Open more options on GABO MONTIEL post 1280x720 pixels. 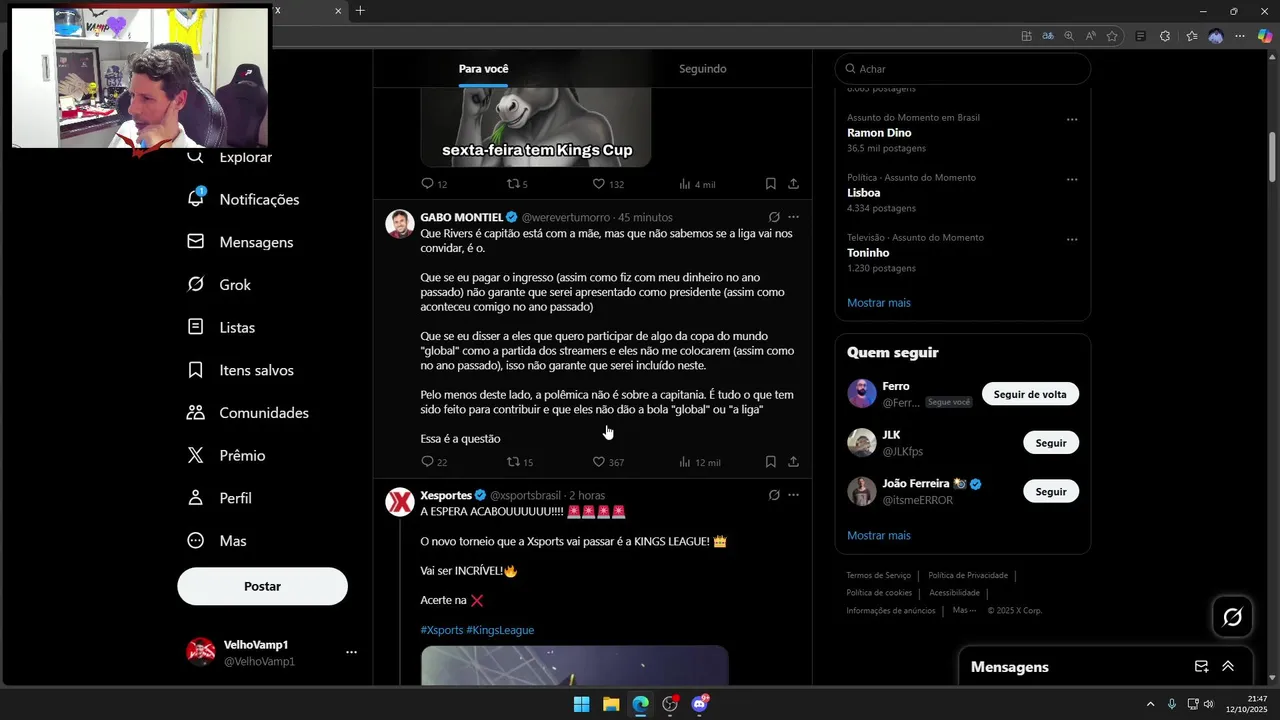tap(793, 217)
